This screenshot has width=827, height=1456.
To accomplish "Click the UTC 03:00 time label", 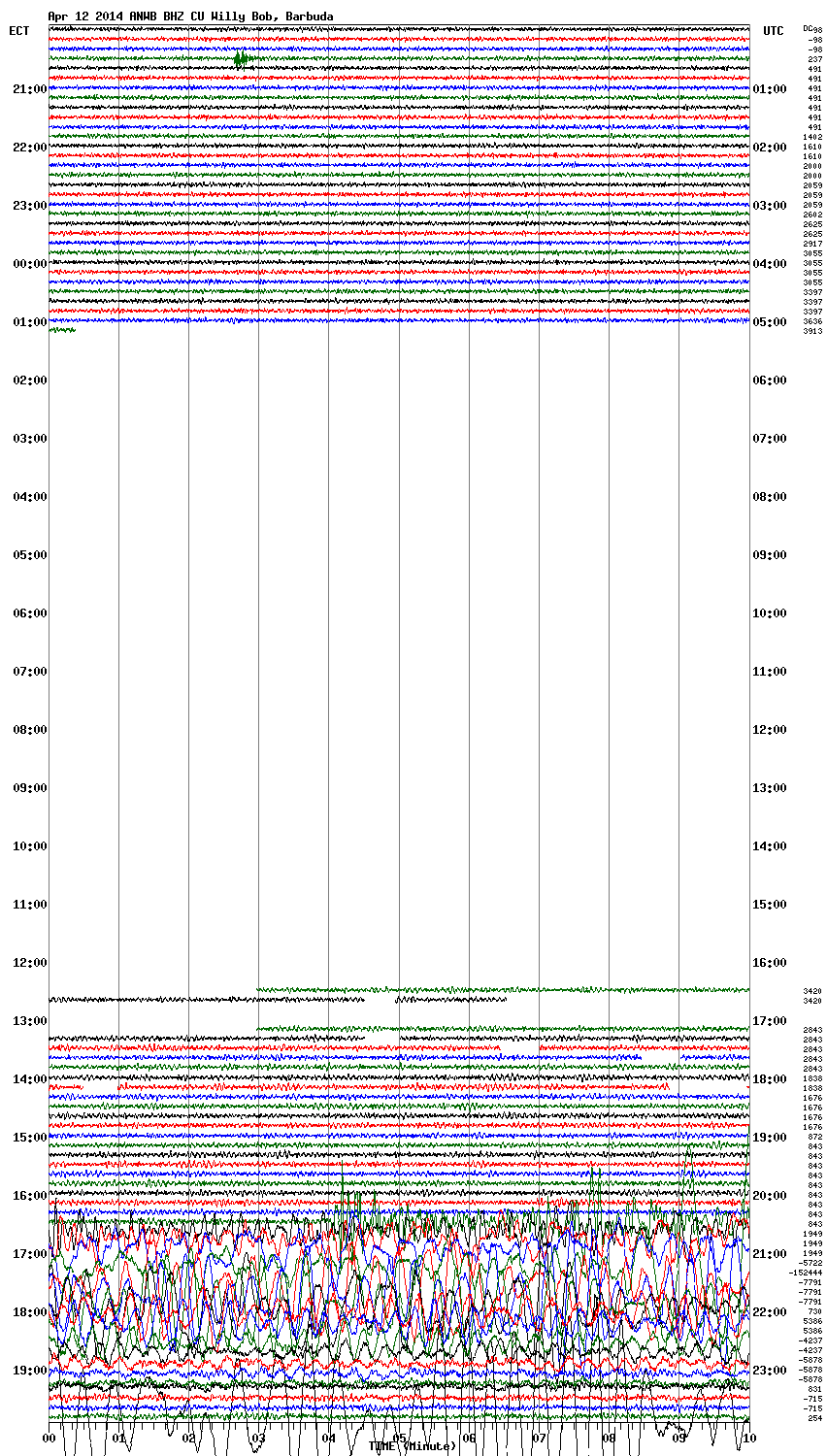I will tap(770, 206).
